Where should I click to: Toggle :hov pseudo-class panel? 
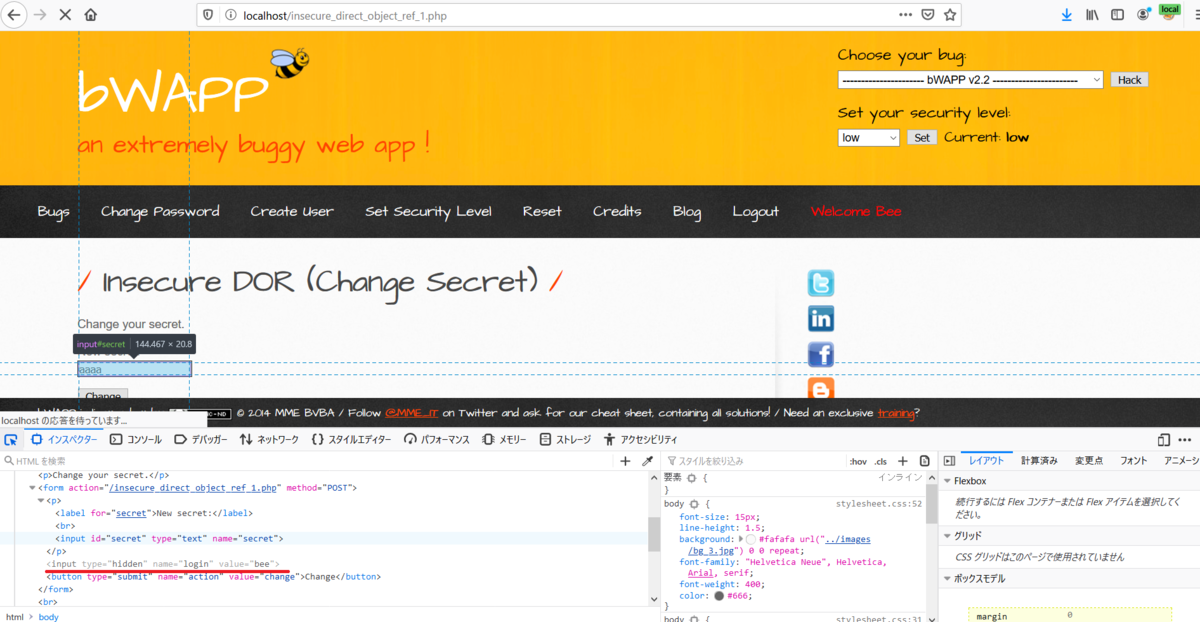coord(858,461)
